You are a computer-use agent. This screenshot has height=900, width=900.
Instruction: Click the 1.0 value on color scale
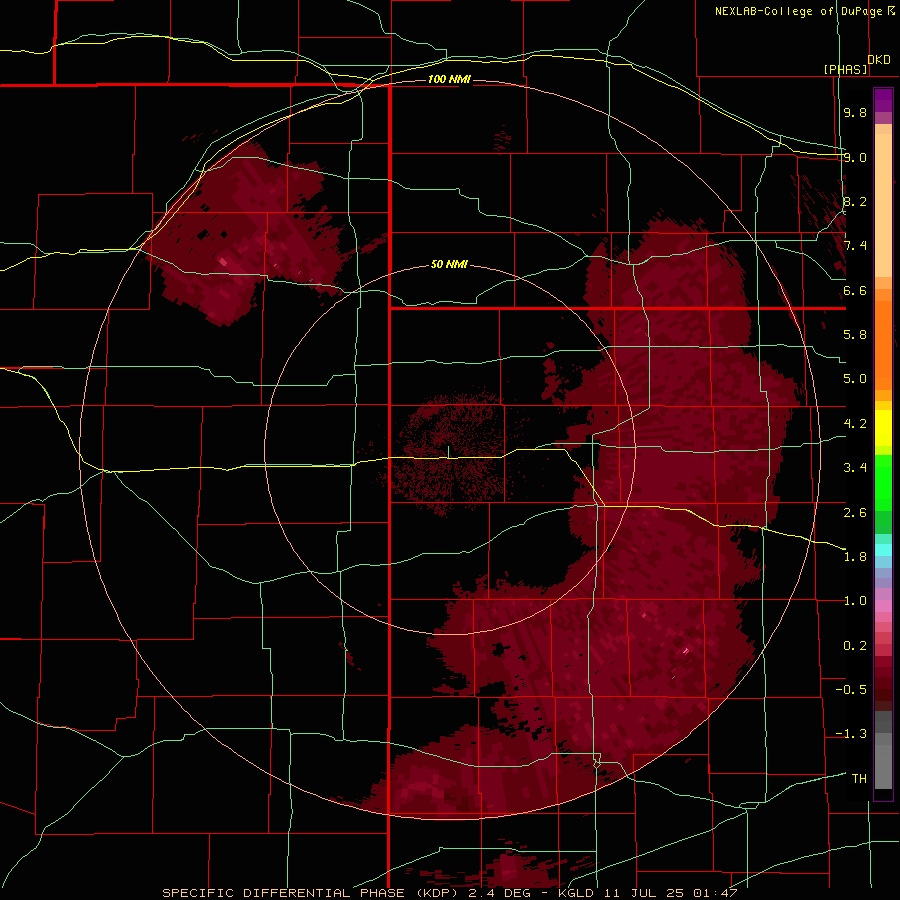[x=855, y=601]
